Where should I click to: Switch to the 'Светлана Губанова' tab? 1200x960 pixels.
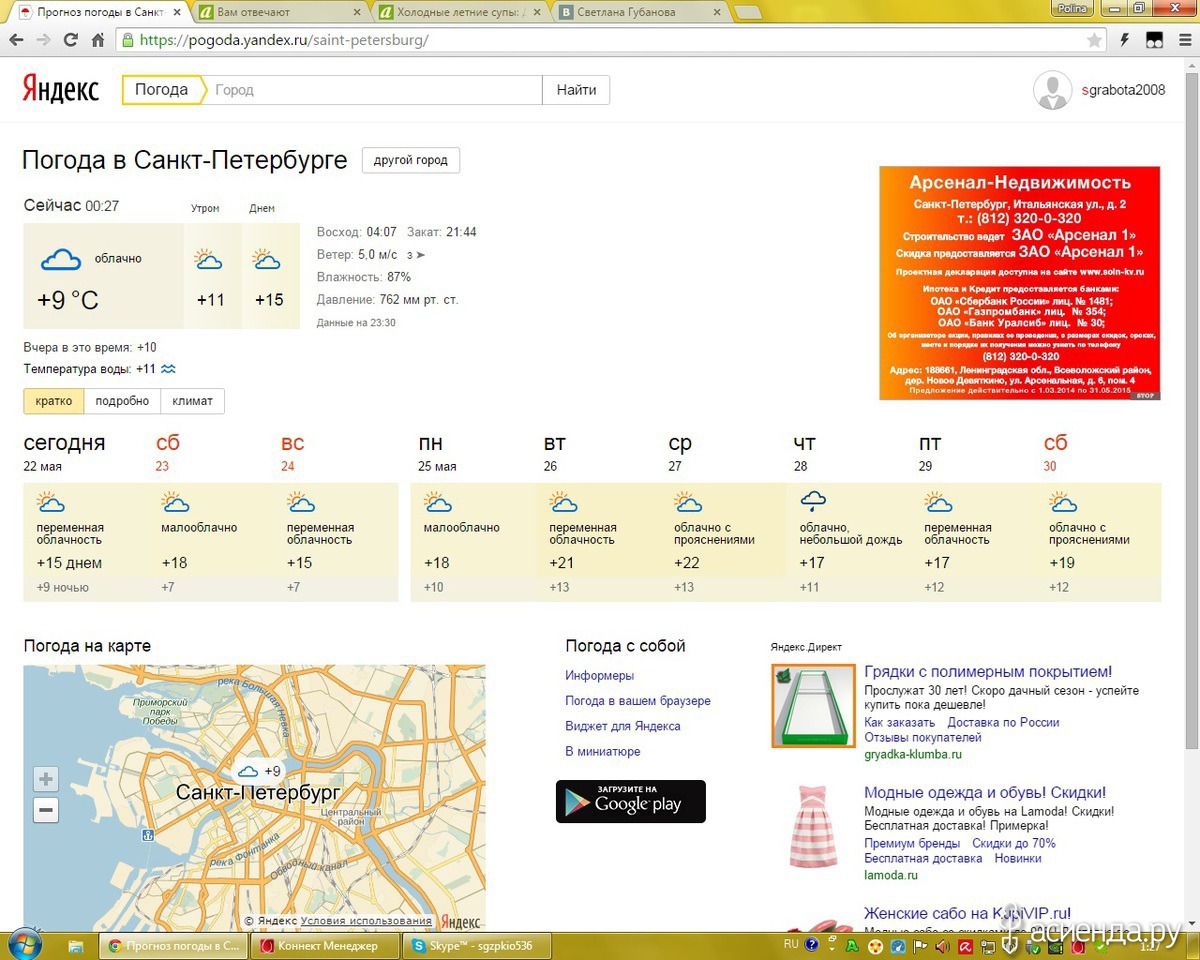coord(642,12)
